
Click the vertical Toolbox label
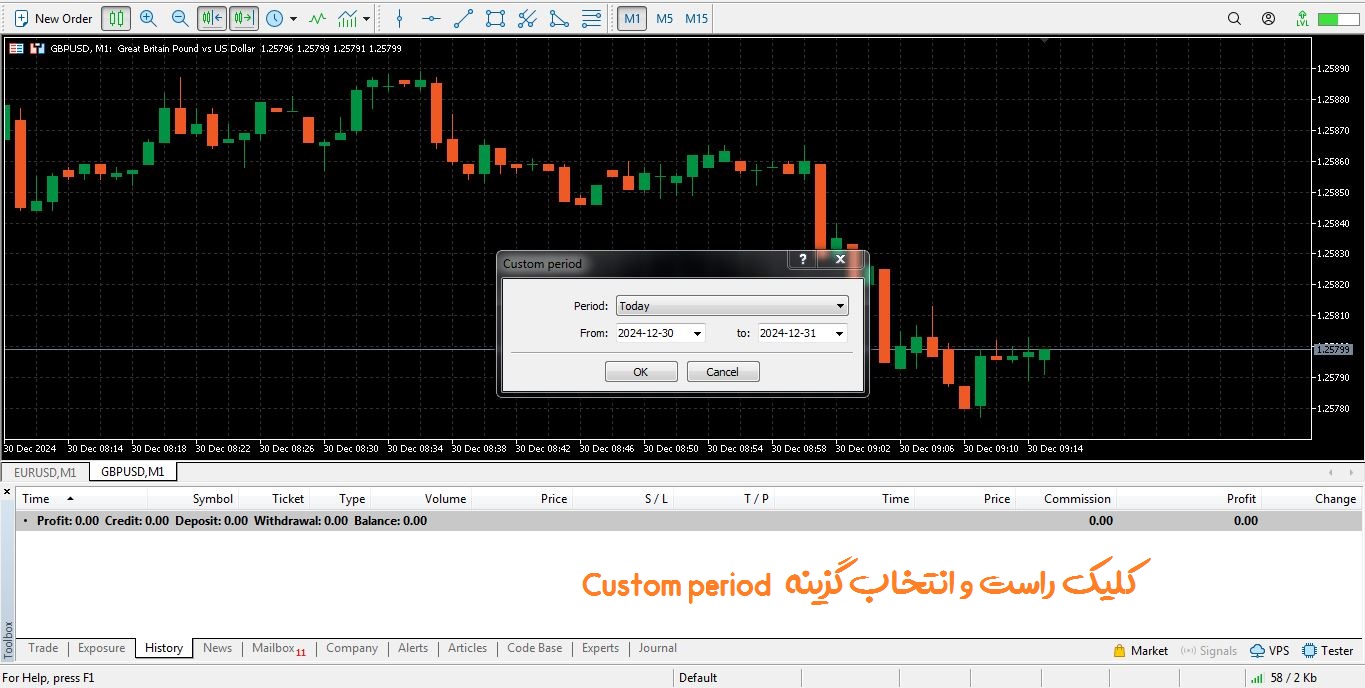(x=8, y=639)
